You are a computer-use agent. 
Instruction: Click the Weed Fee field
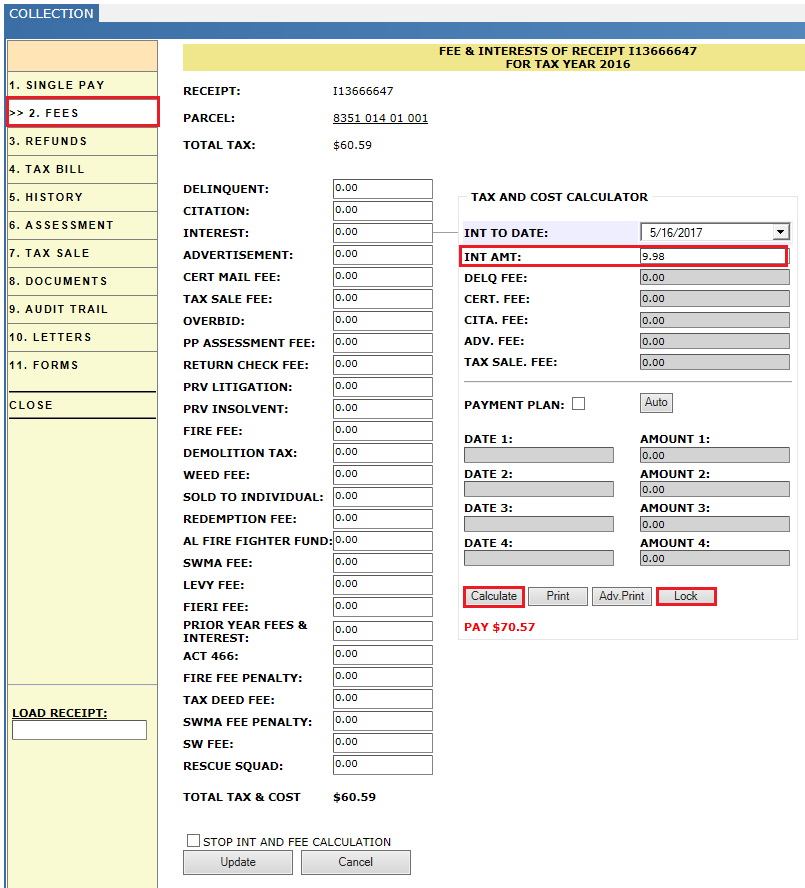coord(382,475)
